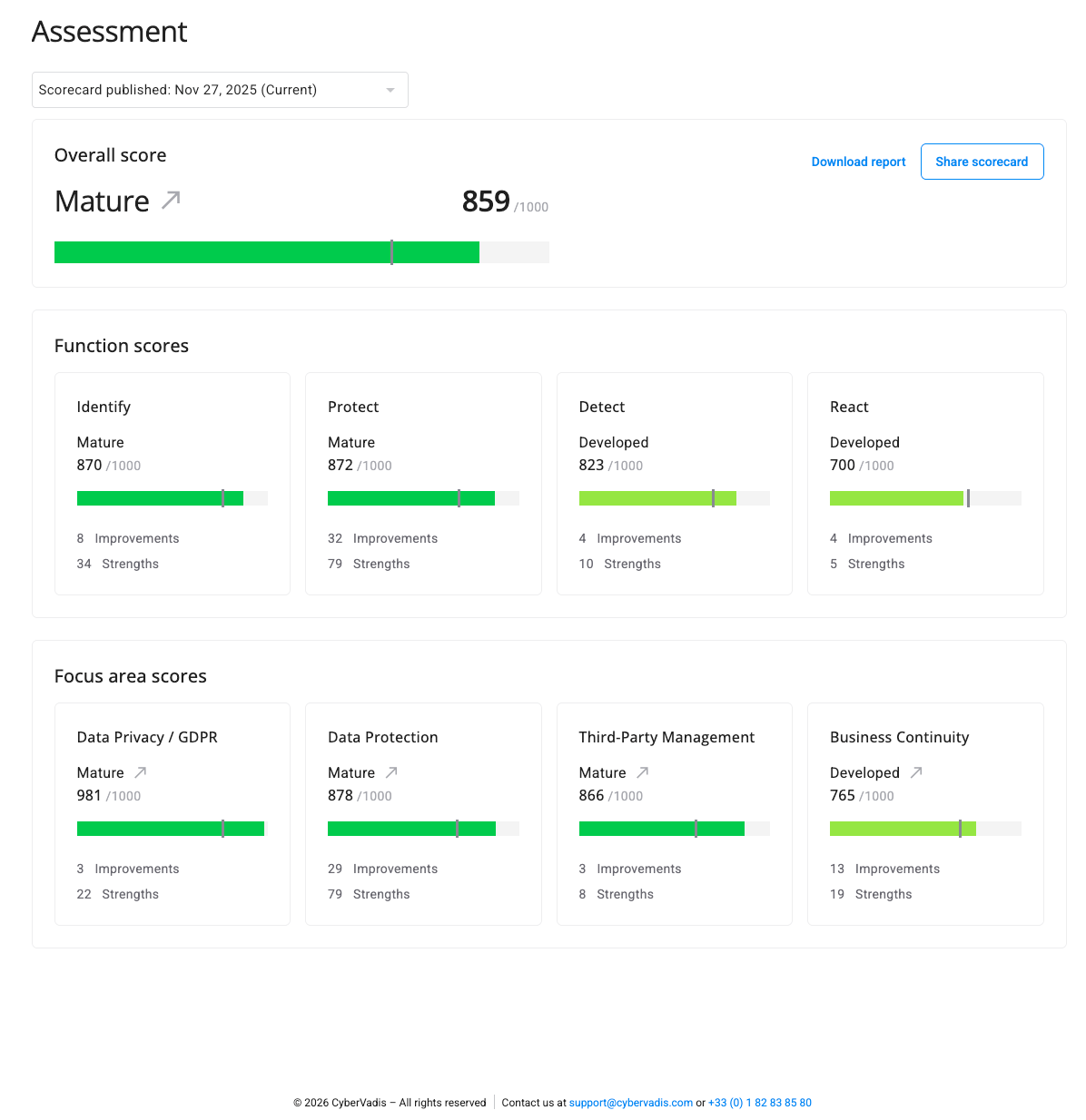
Task: Open the Protect function score card
Action: [423, 483]
